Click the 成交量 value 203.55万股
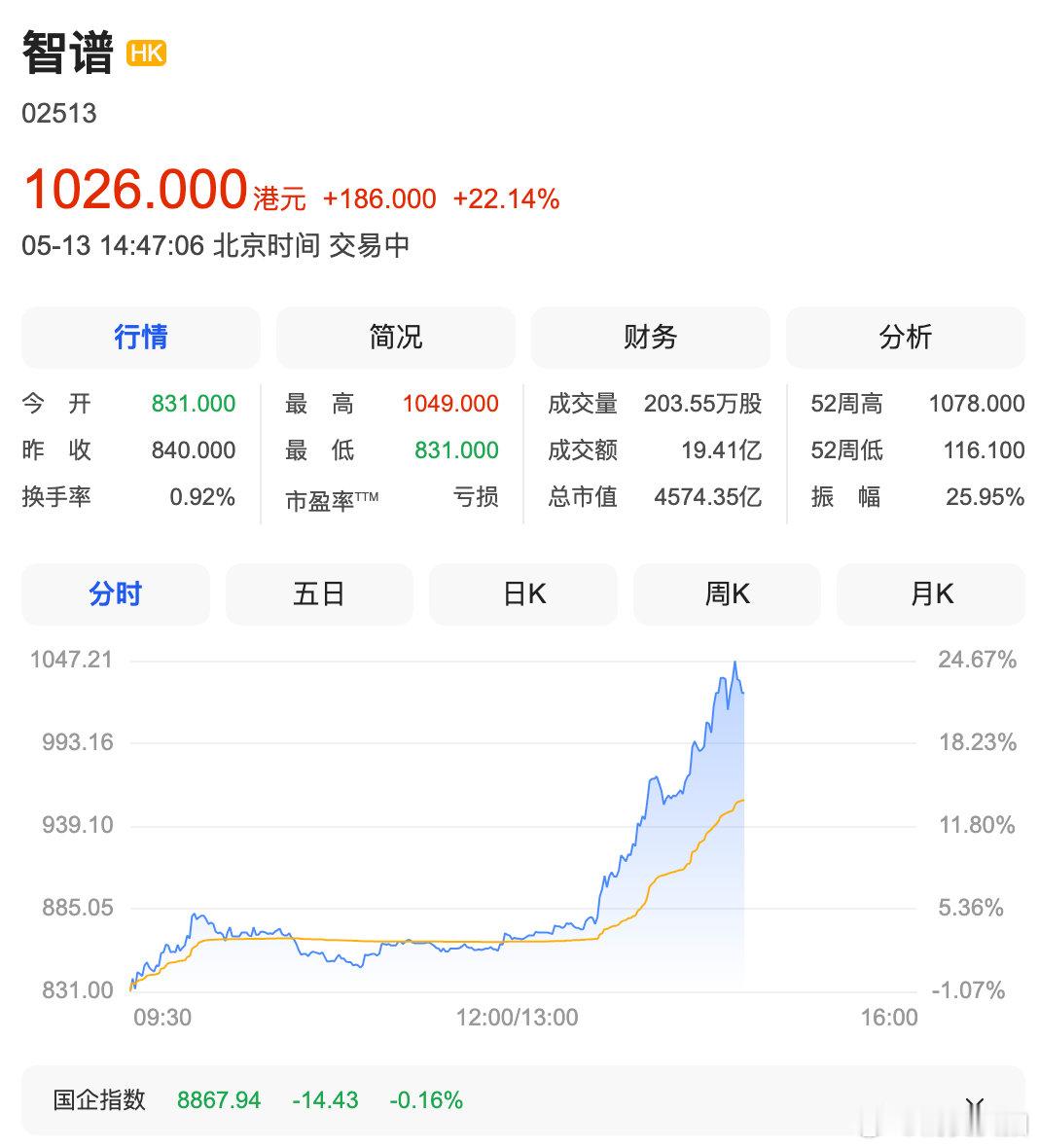Screen dimensions: 1039x1148 [x=703, y=404]
